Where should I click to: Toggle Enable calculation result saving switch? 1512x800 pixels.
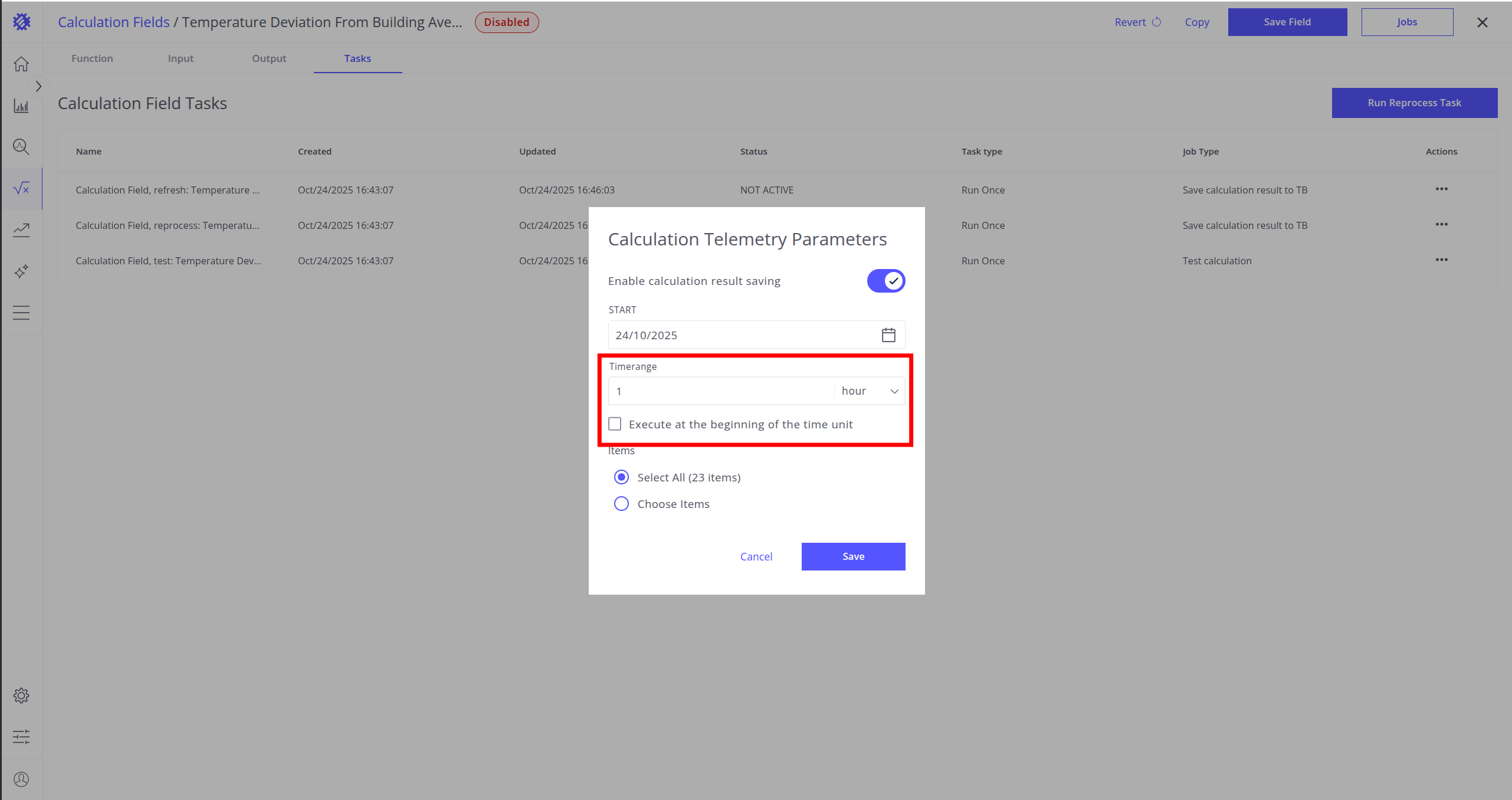click(885, 281)
